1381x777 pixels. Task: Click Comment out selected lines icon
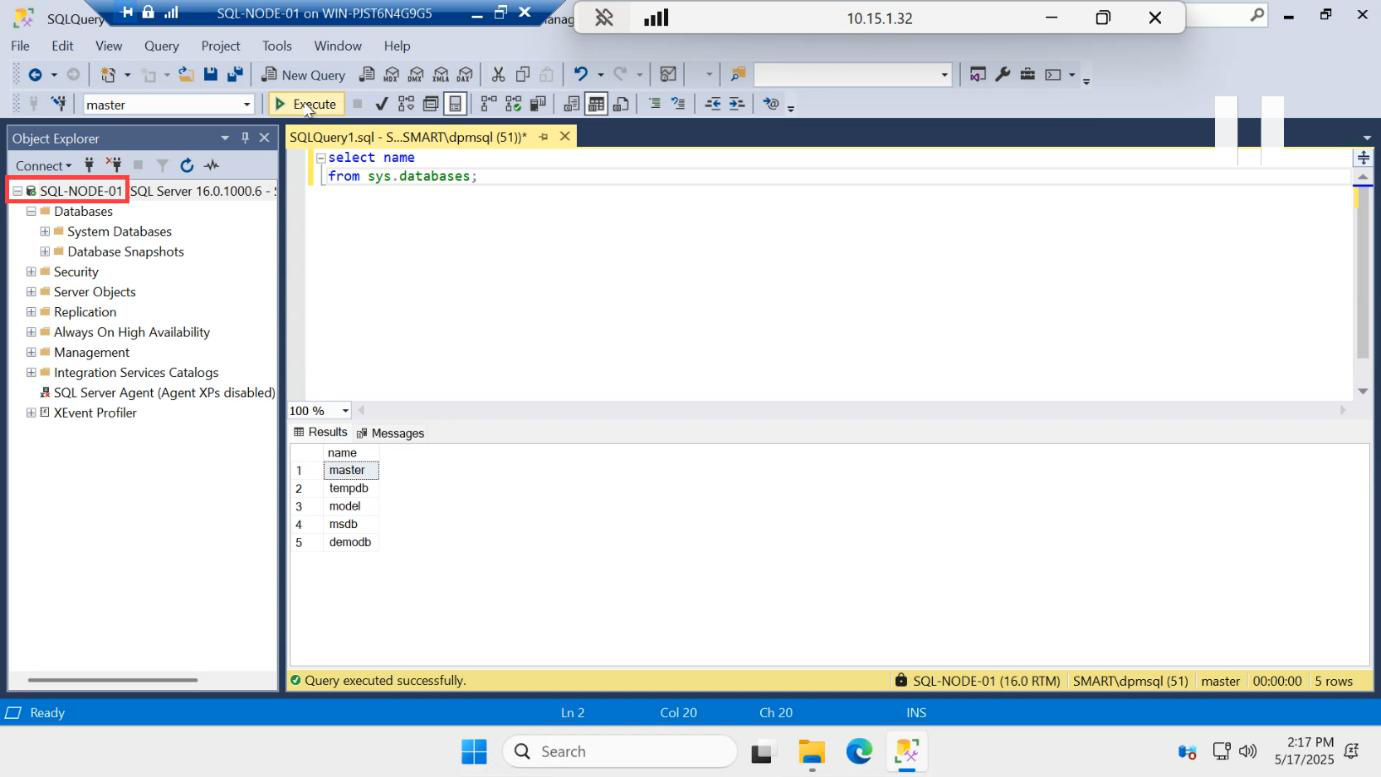click(x=654, y=104)
